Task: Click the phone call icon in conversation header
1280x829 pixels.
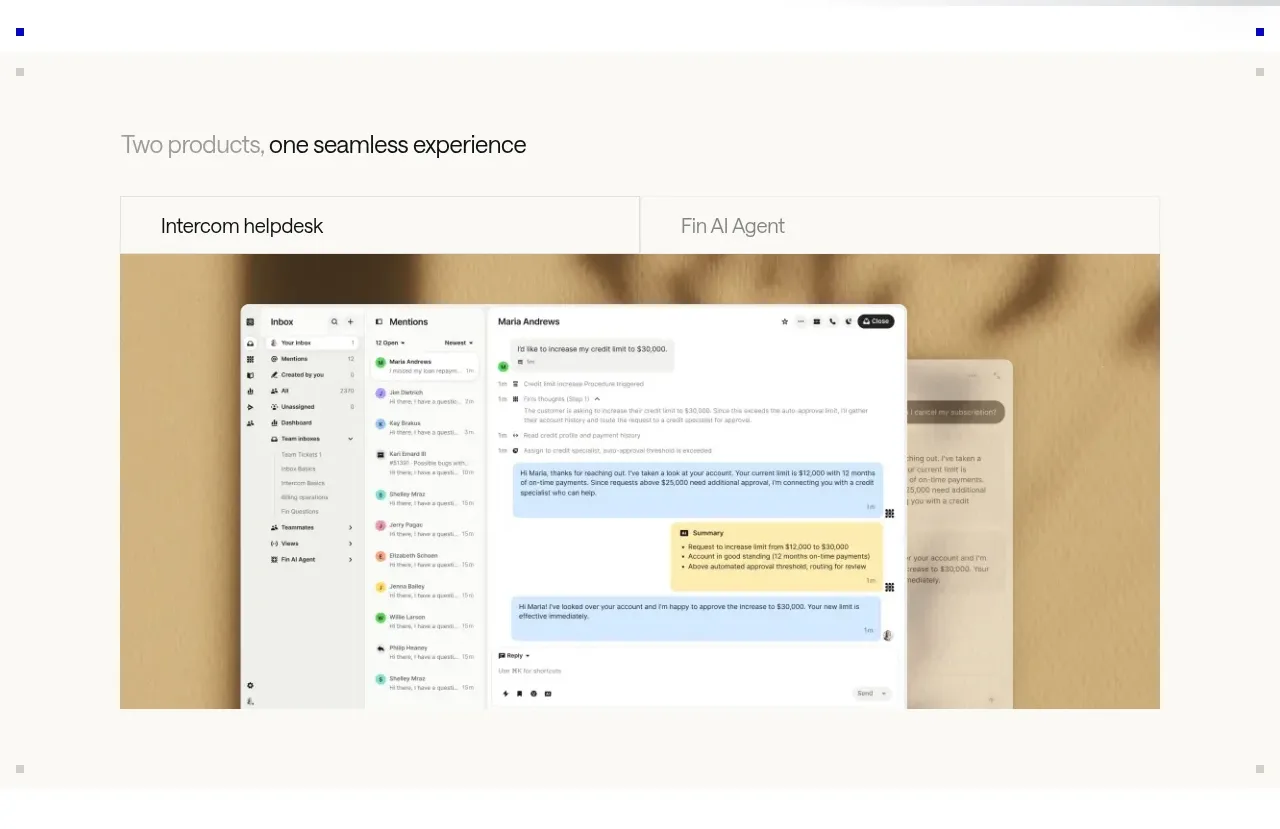Action: [832, 322]
